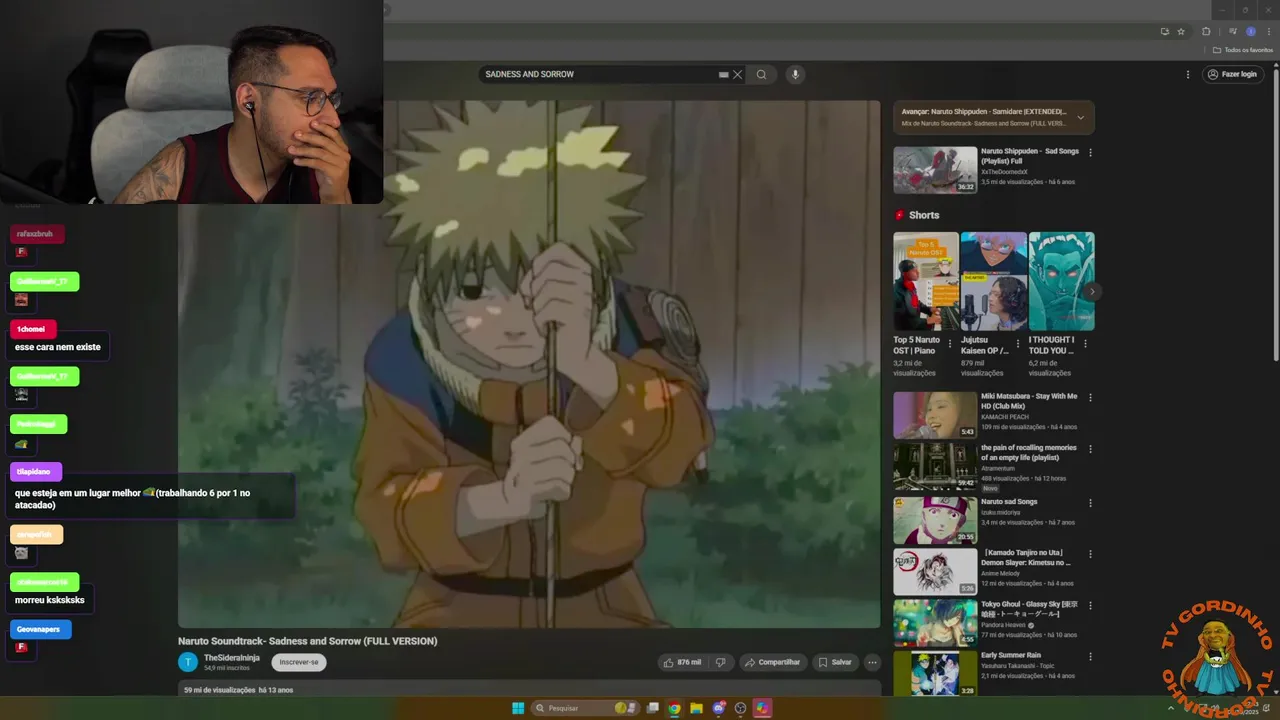This screenshot has height=720, width=1280.
Task: Open I THOUGHT I TOLD YOU short
Action: (x=1062, y=281)
